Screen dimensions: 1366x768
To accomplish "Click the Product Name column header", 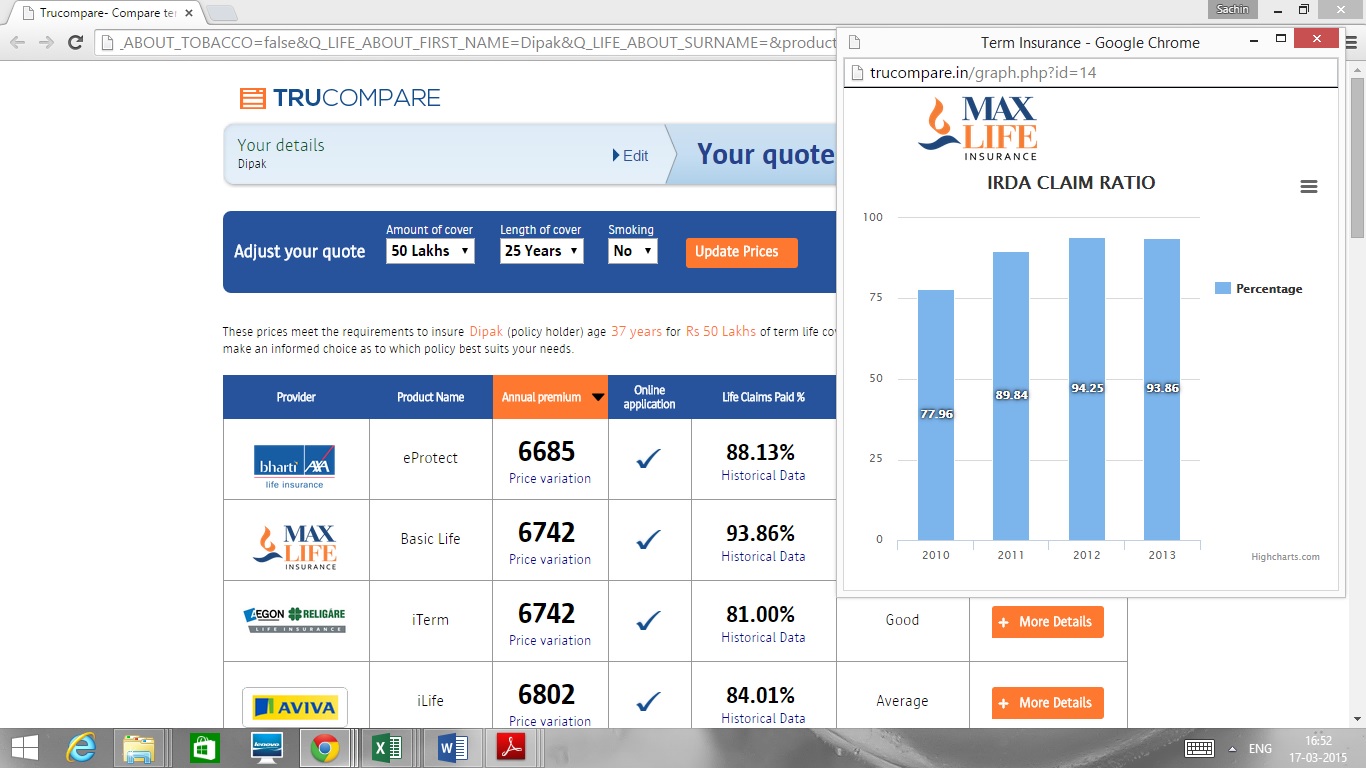I will tap(430, 397).
